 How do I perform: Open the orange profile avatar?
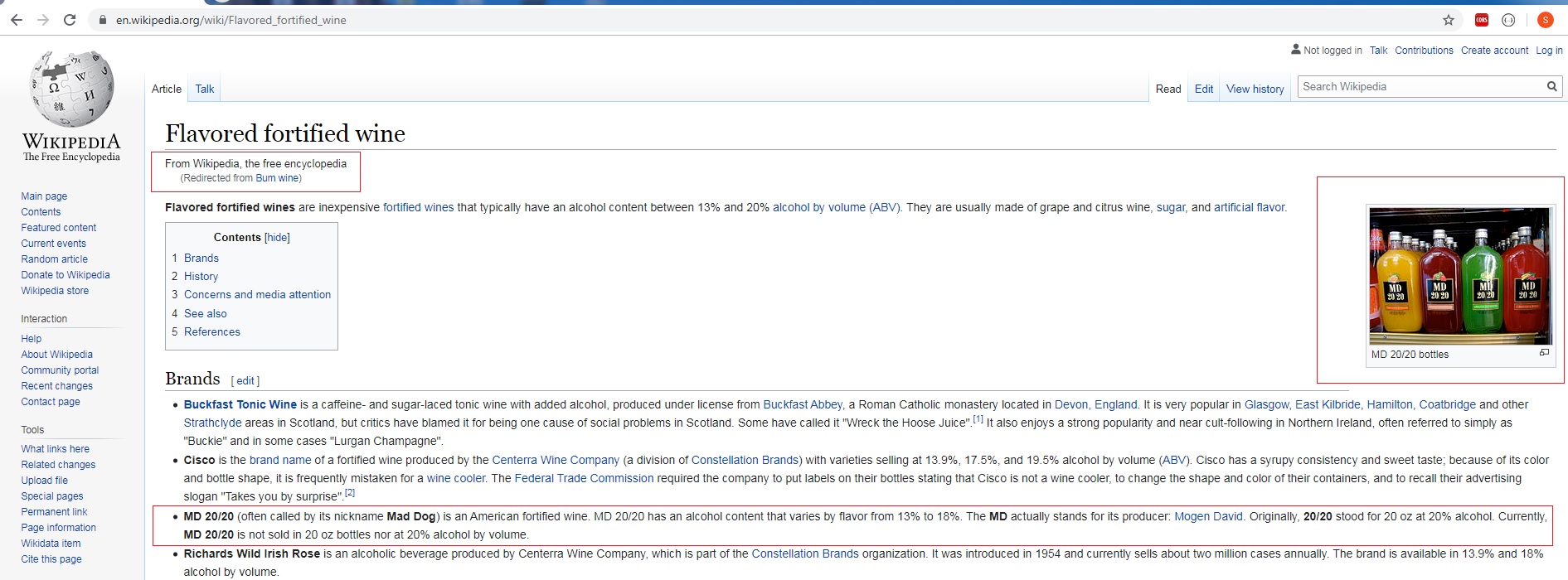[1545, 20]
